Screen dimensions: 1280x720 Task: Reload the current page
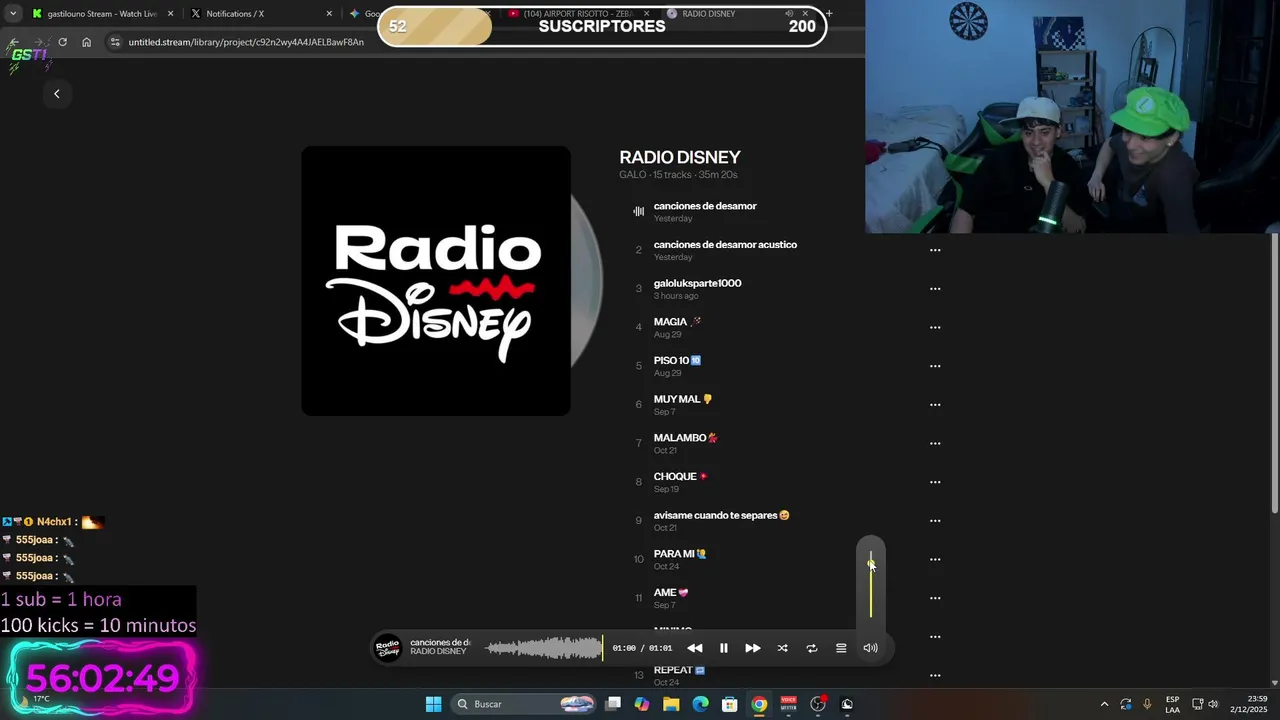[x=63, y=42]
